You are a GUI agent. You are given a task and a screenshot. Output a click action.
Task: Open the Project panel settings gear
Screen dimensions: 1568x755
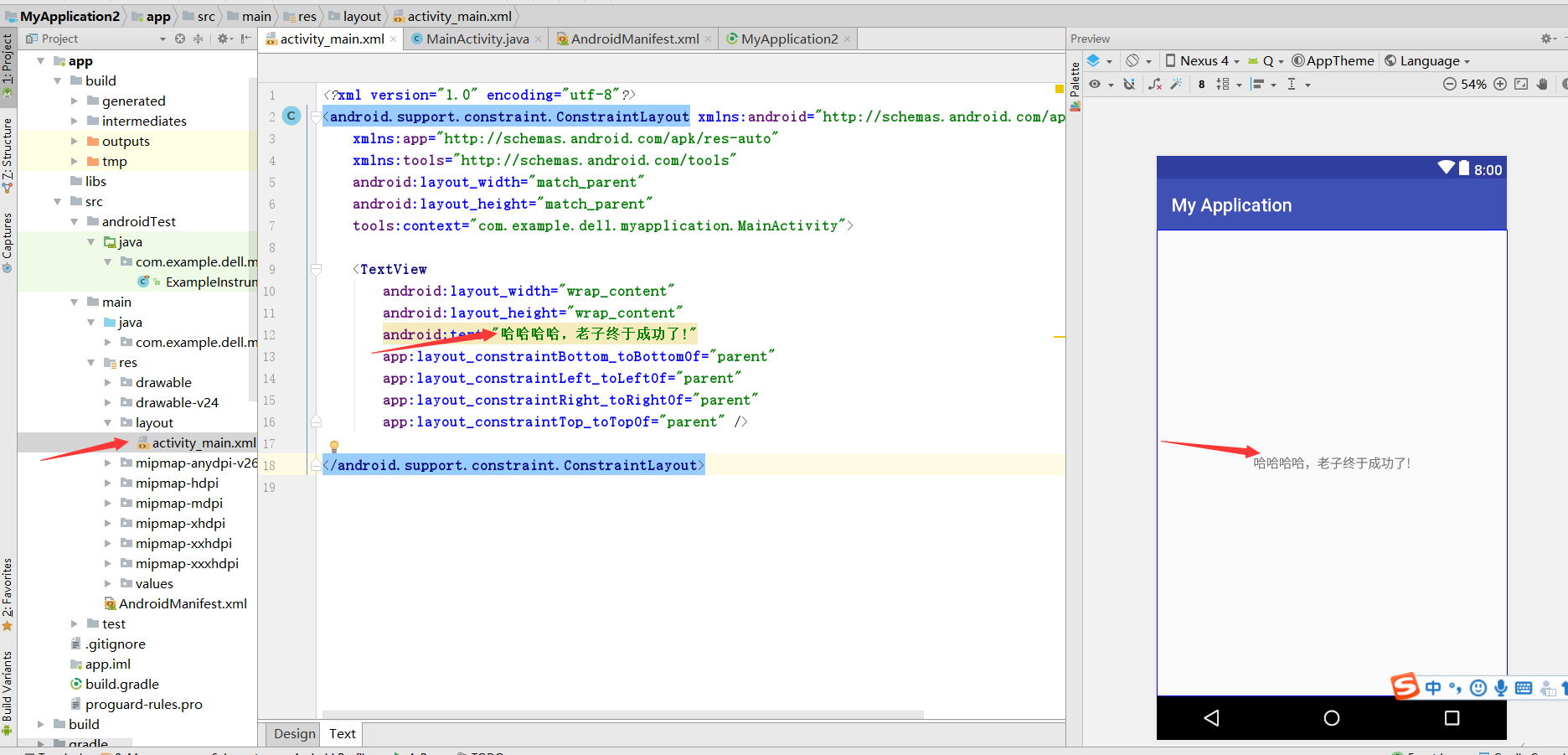[x=223, y=39]
